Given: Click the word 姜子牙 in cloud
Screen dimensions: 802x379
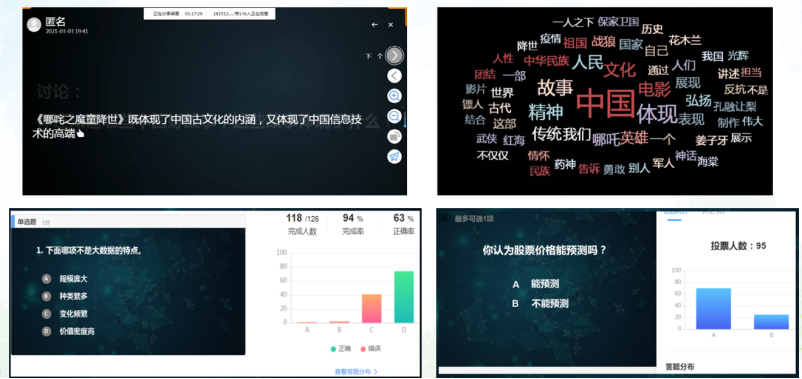Looking at the screenshot, I should 711,139.
